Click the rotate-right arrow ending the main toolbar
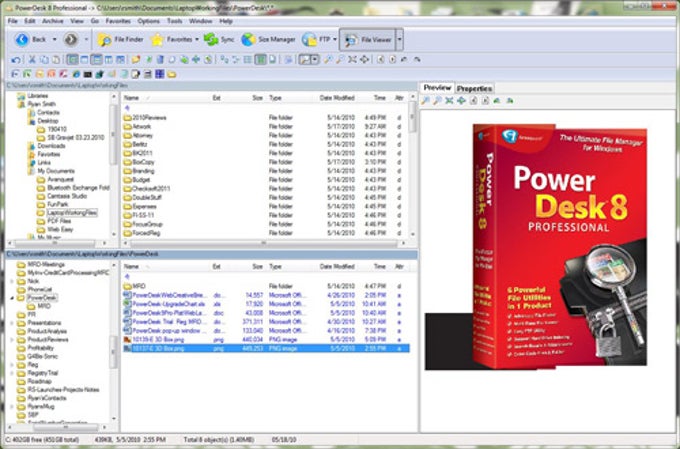This screenshot has height=449, width=680. click(x=417, y=59)
